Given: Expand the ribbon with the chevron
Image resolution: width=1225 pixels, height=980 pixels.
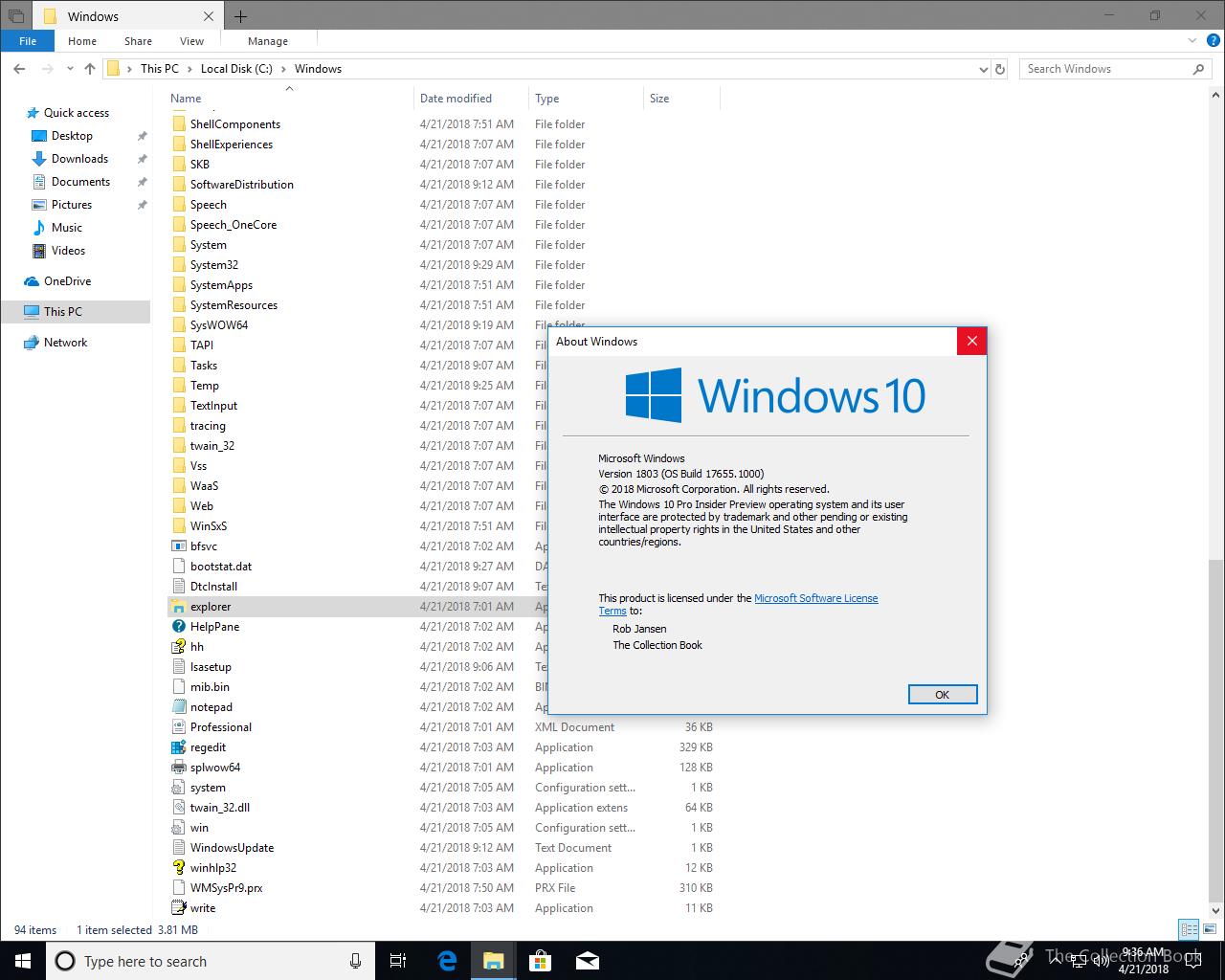Looking at the screenshot, I should (1192, 41).
